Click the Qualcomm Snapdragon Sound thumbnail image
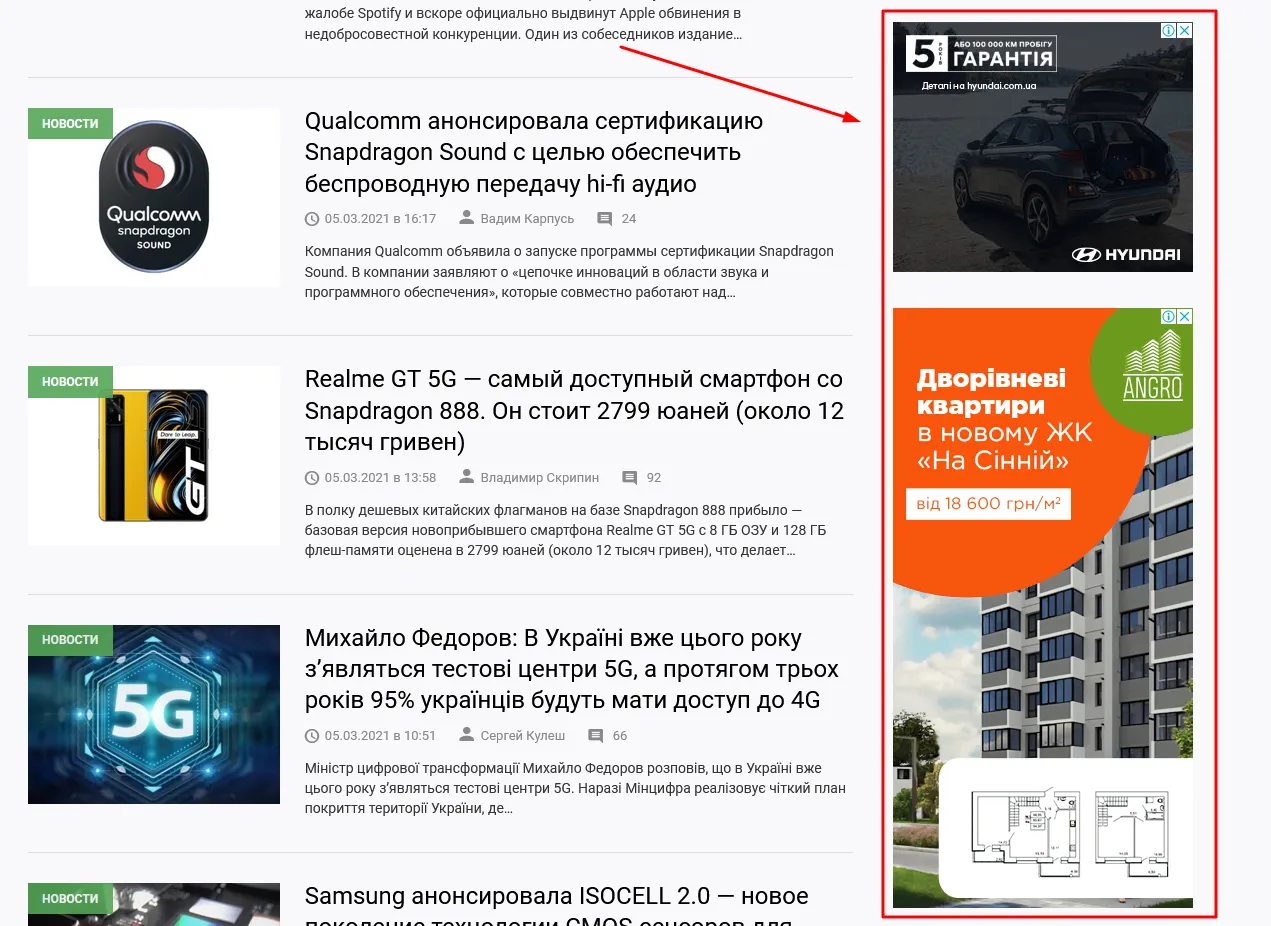The image size is (1271, 926). (x=154, y=197)
